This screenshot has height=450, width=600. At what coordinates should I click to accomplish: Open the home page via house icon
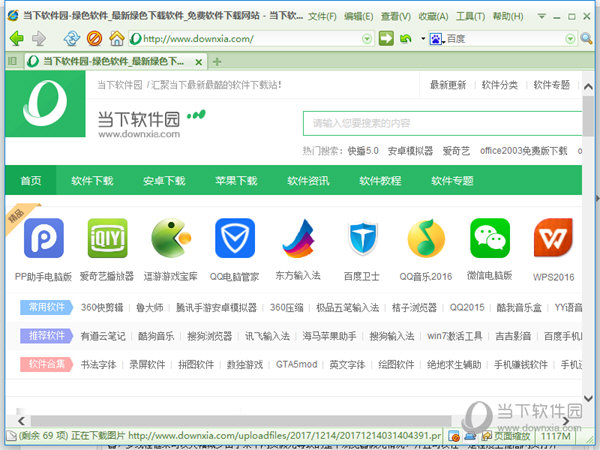pyautogui.click(x=116, y=39)
